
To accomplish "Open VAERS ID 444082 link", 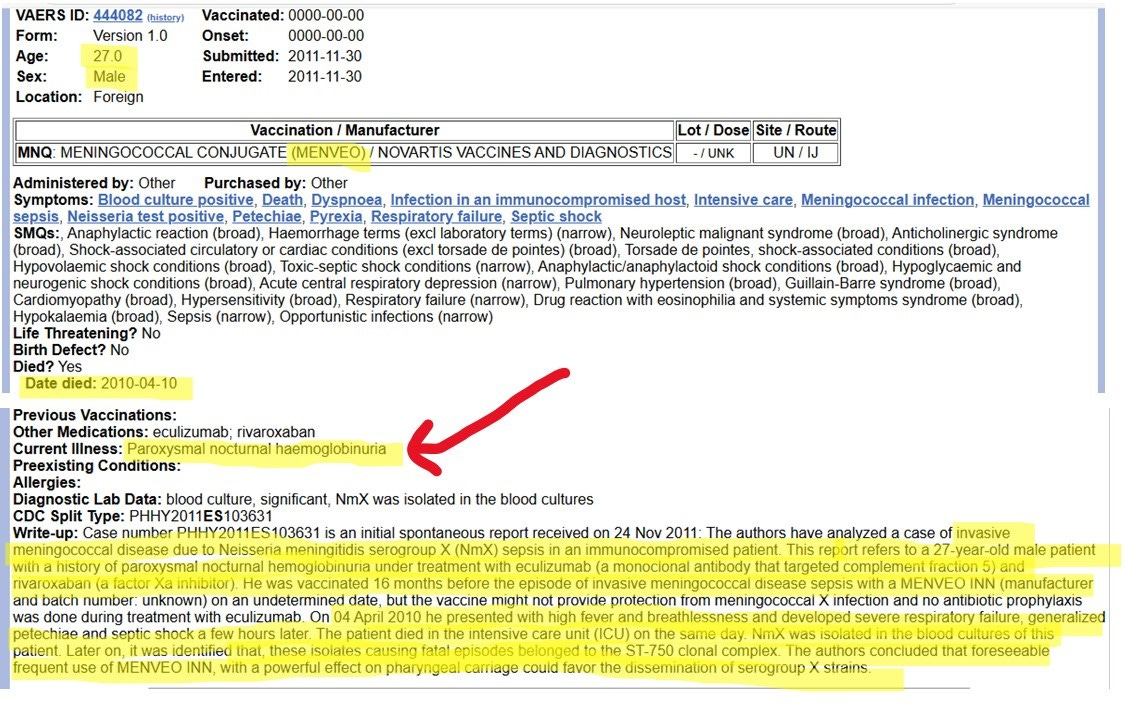I will point(118,15).
